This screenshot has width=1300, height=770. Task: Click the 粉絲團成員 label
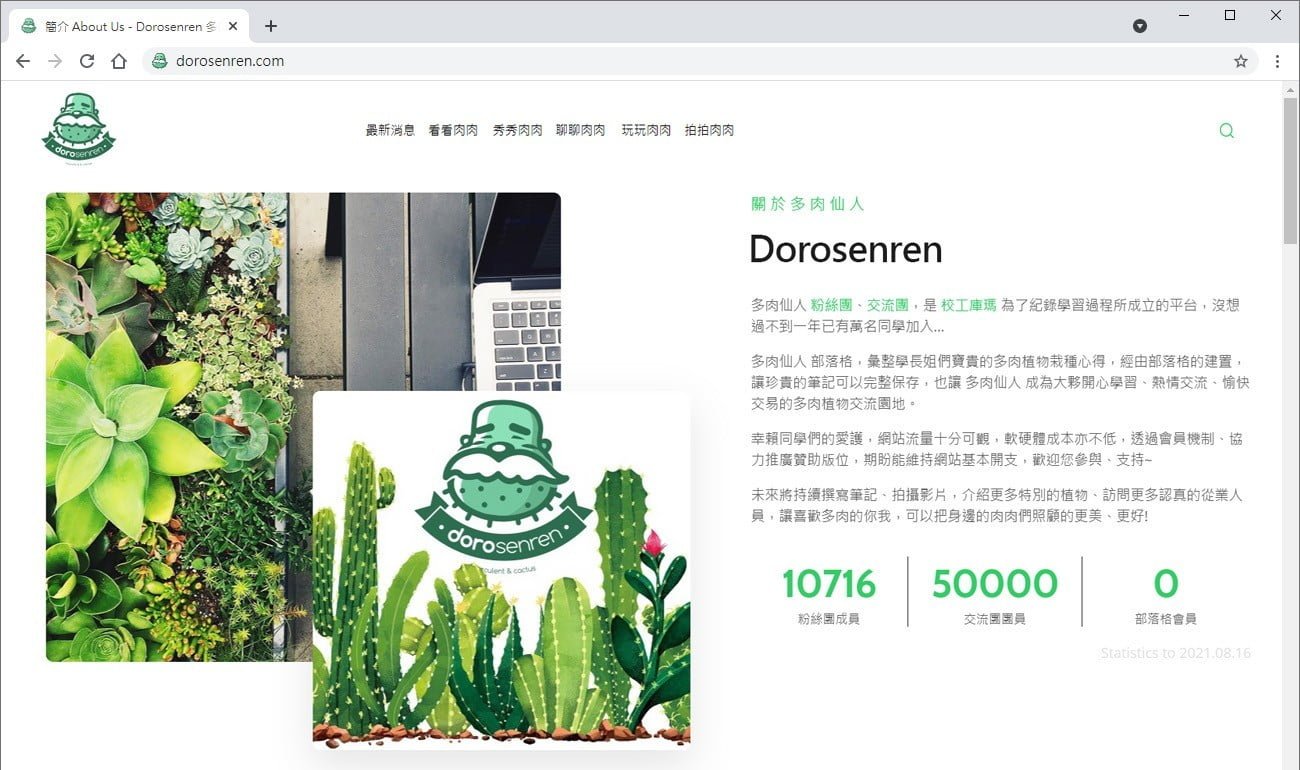(x=829, y=619)
